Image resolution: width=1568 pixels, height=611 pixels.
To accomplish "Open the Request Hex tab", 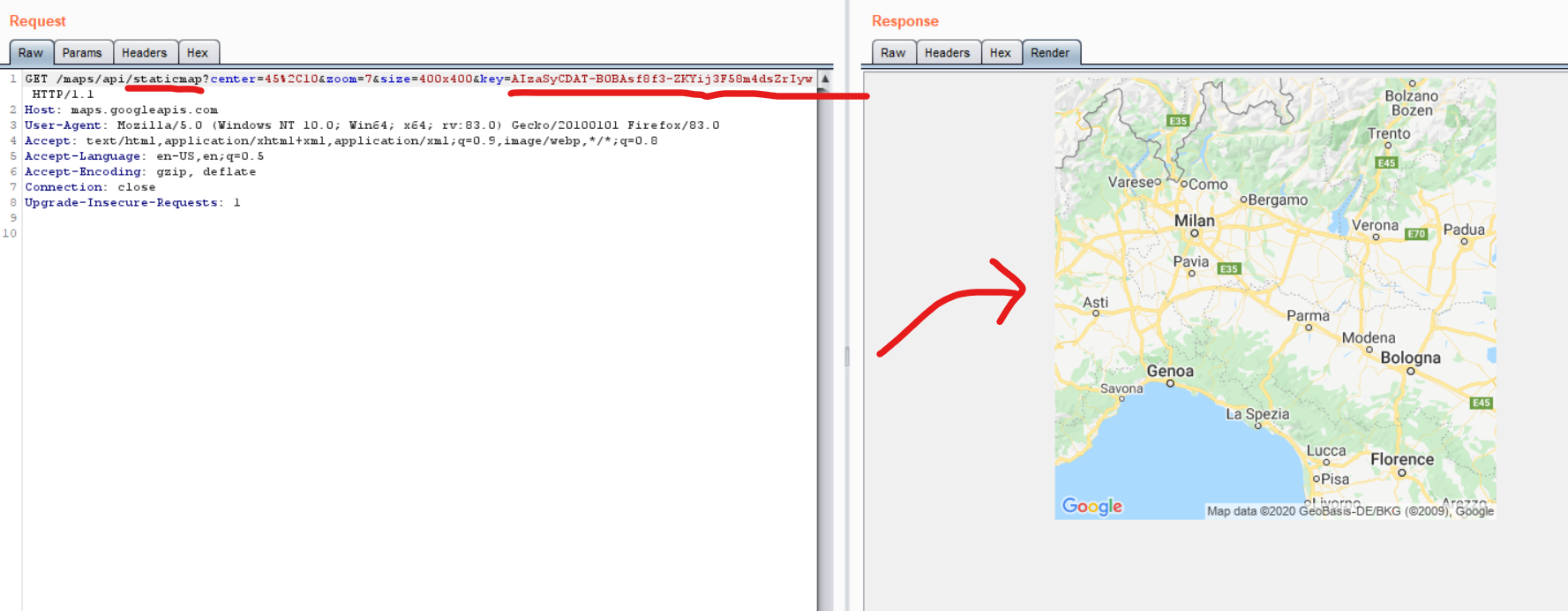I will pos(198,53).
